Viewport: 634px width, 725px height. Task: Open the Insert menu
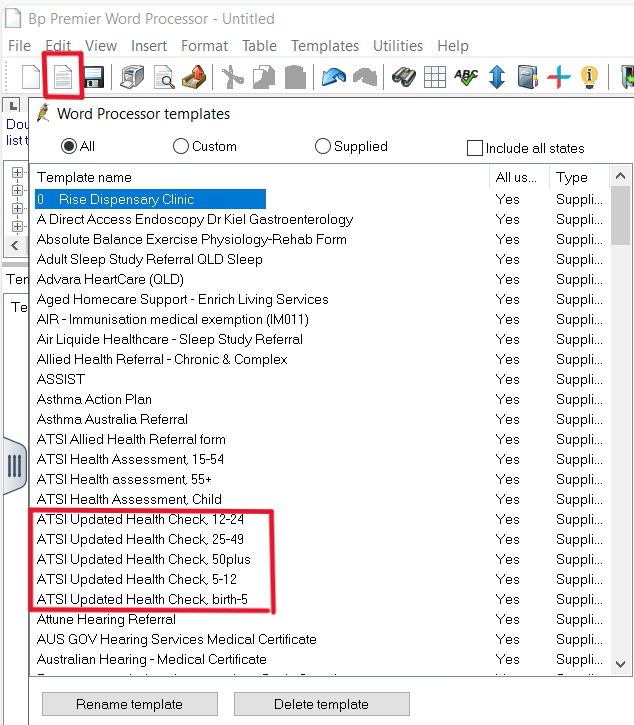(x=149, y=46)
